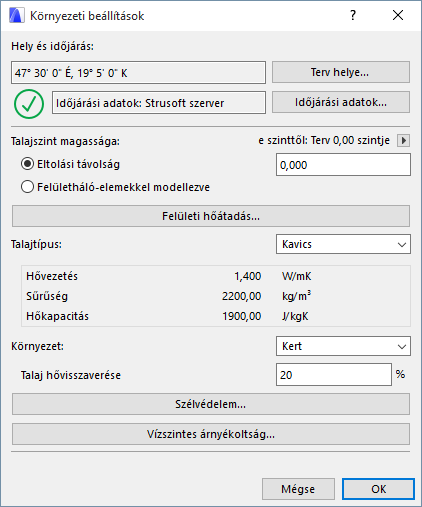Click the Vízszintes árnyékoltság... button
This screenshot has width=422, height=507.
pyautogui.click(x=211, y=434)
